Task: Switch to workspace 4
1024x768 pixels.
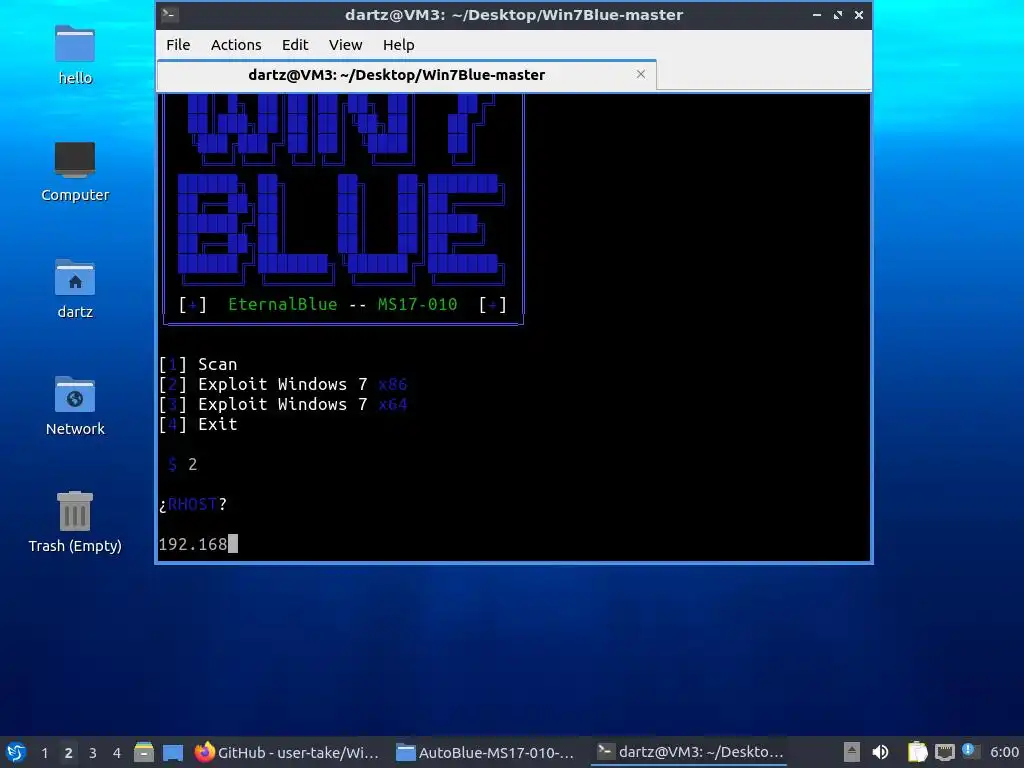Action: click(117, 753)
